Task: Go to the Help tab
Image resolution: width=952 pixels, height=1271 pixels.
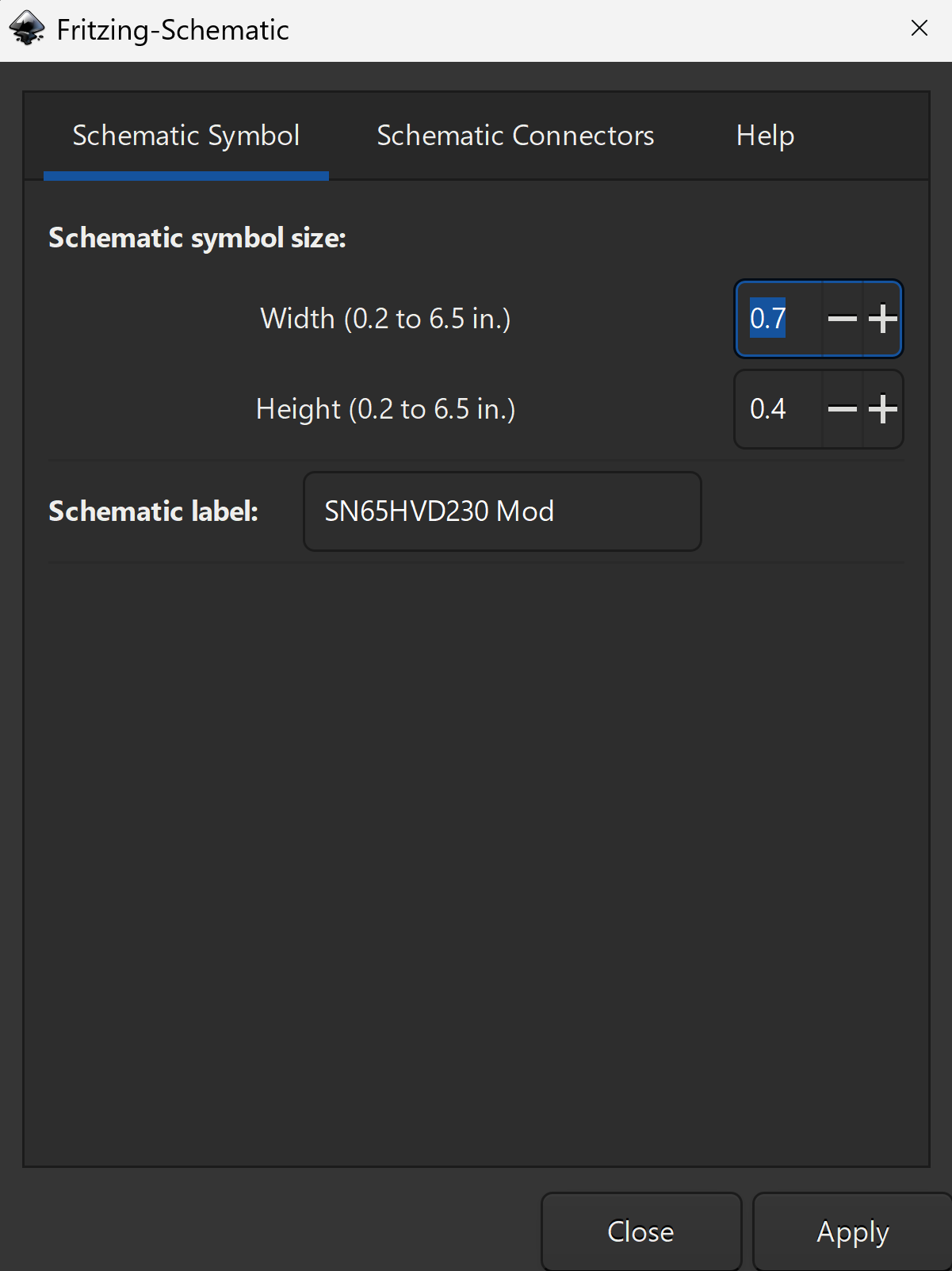Action: tap(765, 136)
